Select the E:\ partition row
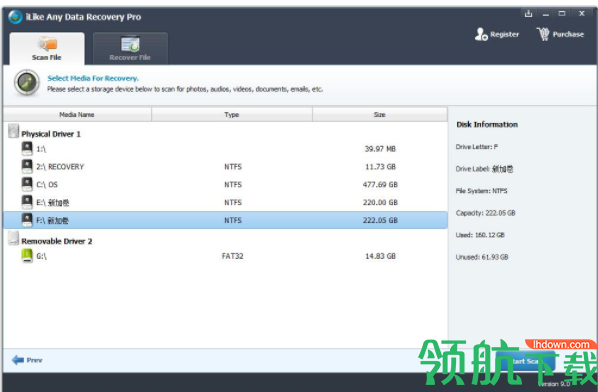 (225, 202)
